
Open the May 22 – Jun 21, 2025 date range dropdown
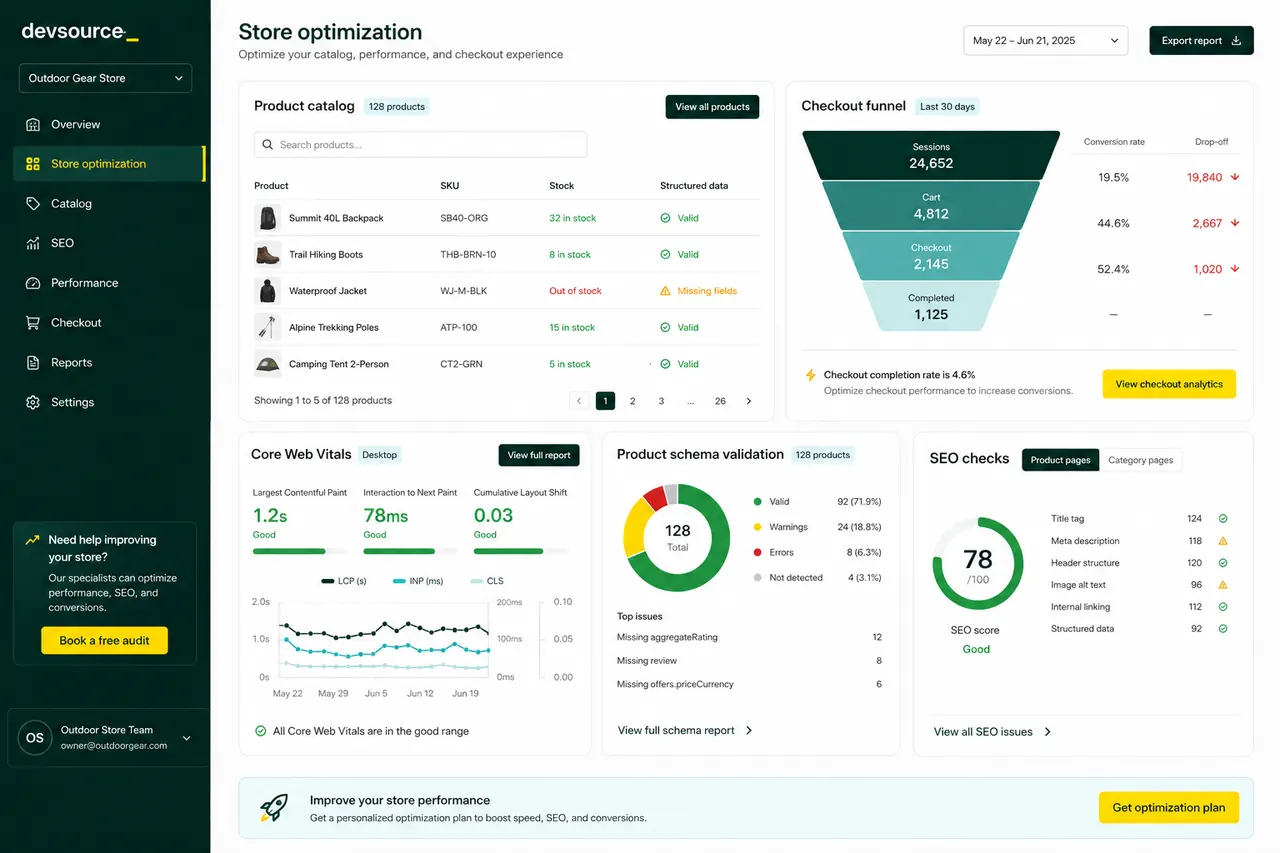(1045, 41)
